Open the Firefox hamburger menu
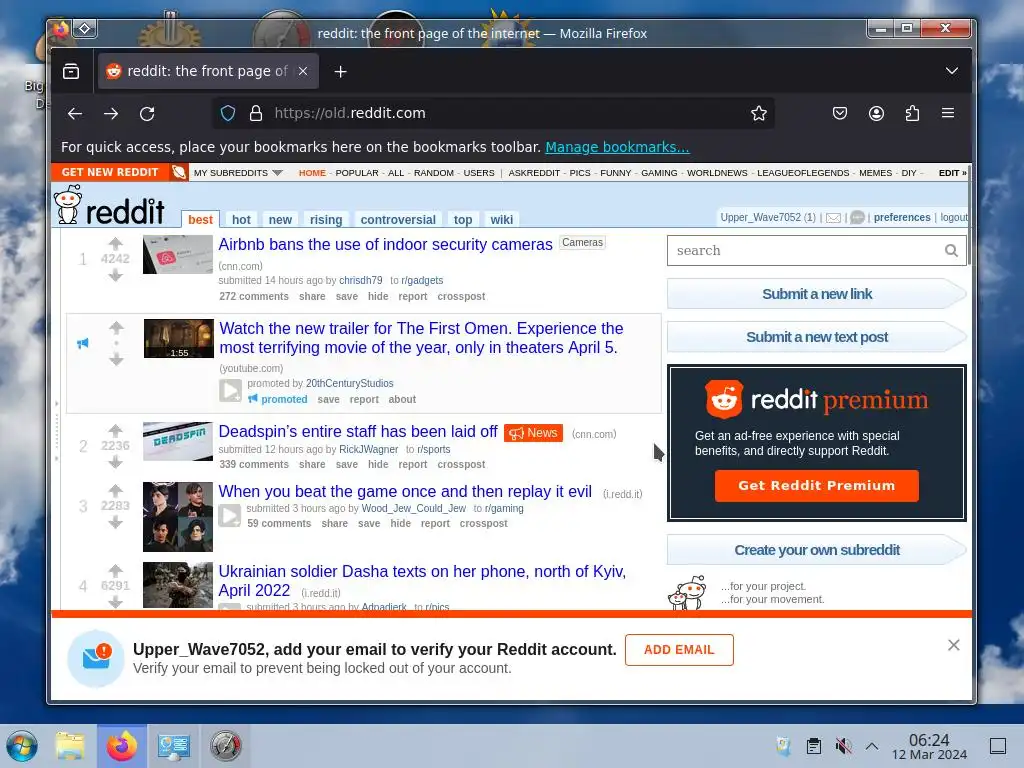Image resolution: width=1024 pixels, height=768 pixels. point(948,114)
